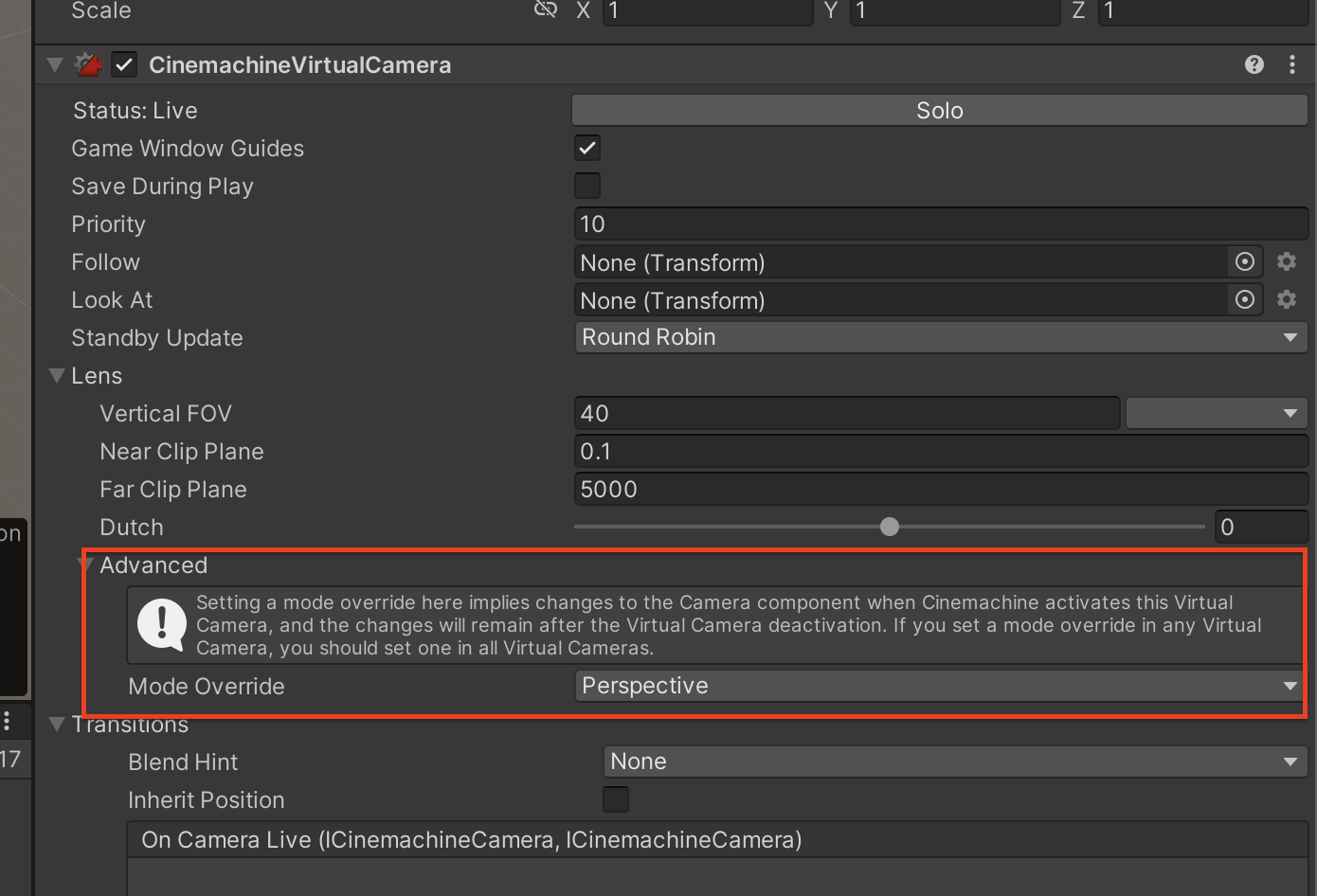
Task: Enable Save During Play checkbox
Action: (x=587, y=186)
